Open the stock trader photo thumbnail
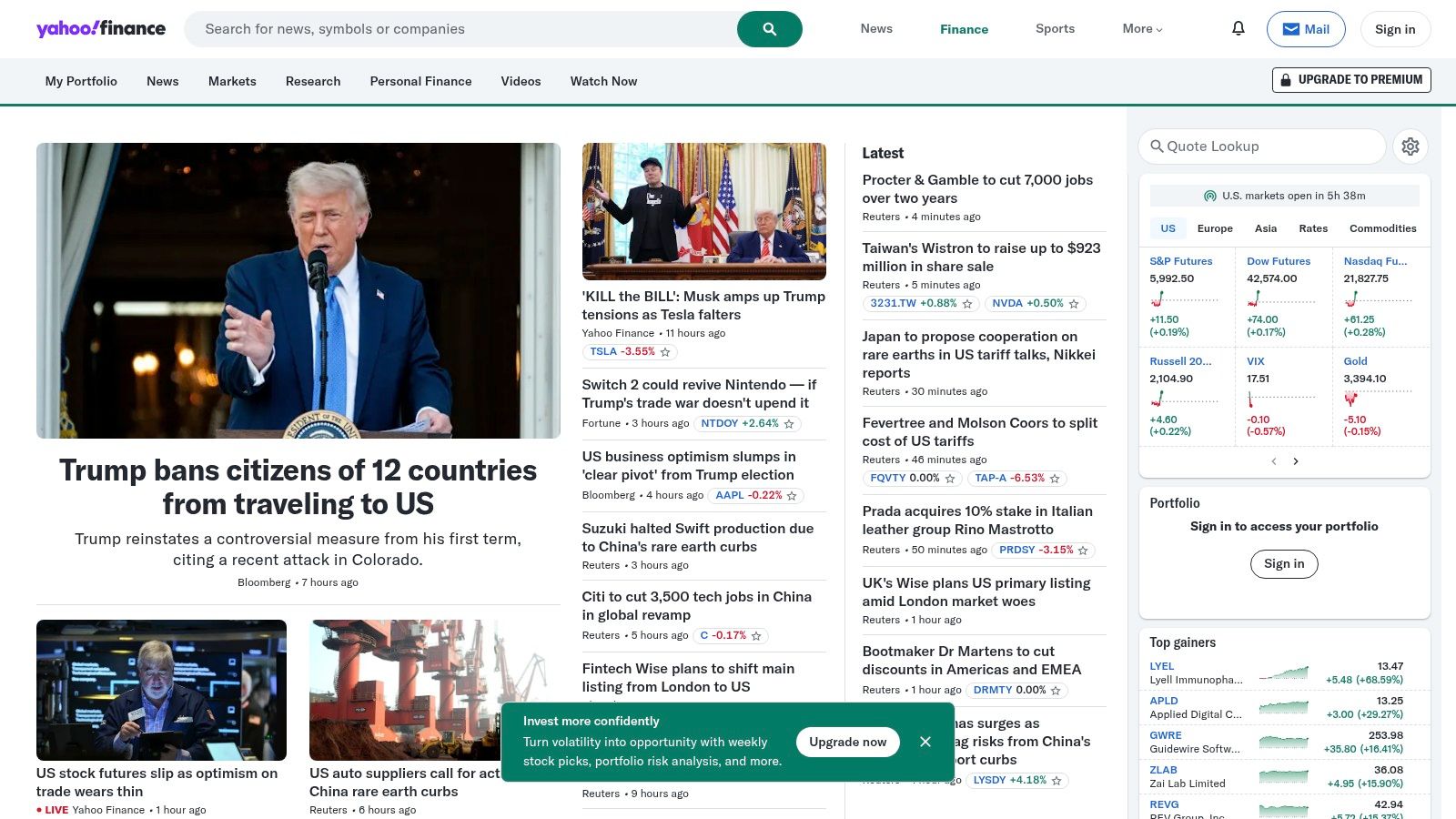The height and width of the screenshot is (819, 1456). click(x=161, y=690)
